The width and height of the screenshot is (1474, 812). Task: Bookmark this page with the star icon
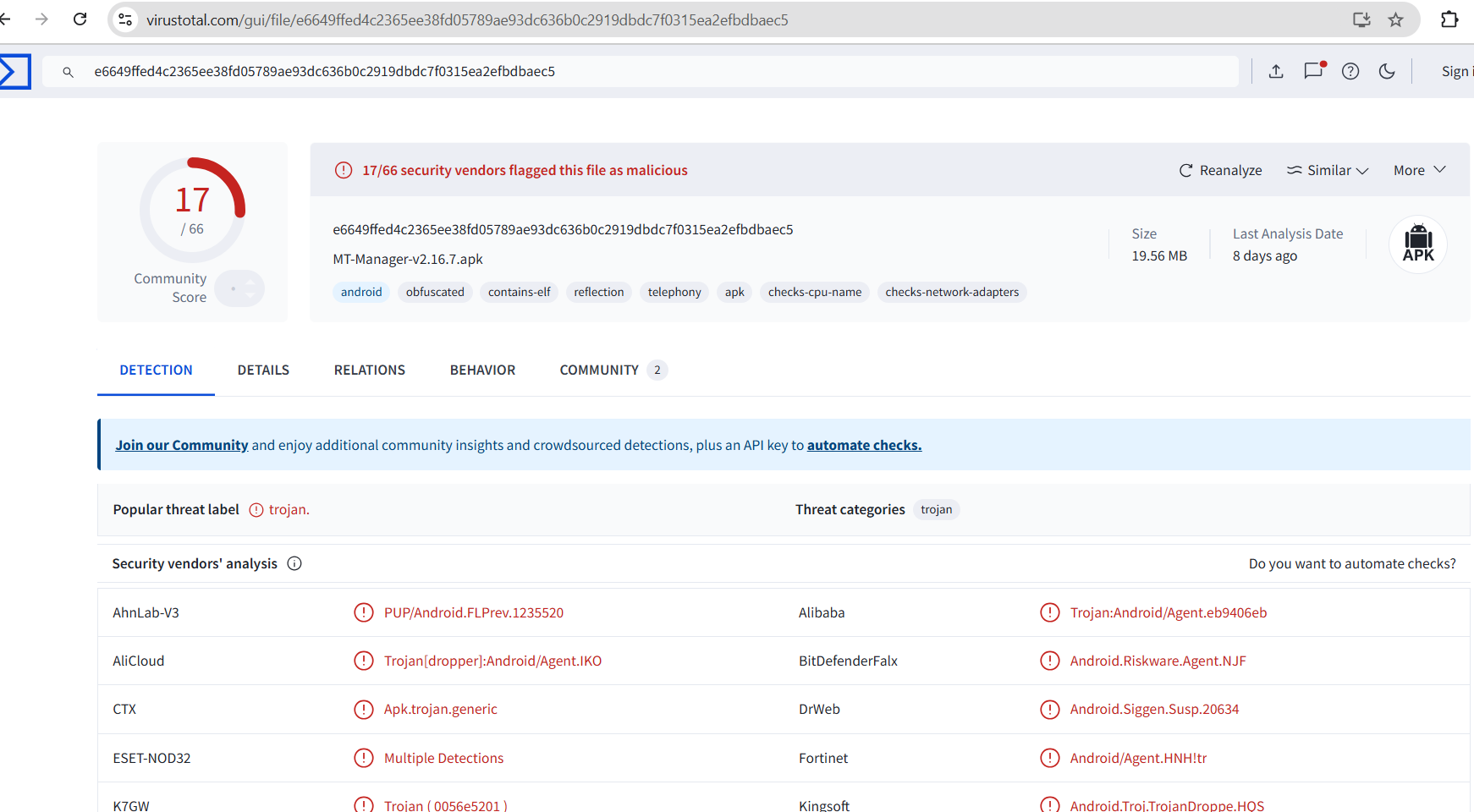click(x=1396, y=19)
